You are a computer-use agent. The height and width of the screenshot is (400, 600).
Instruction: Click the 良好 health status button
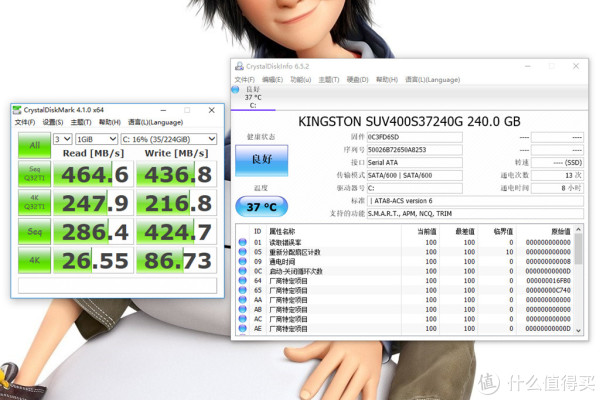(259, 159)
